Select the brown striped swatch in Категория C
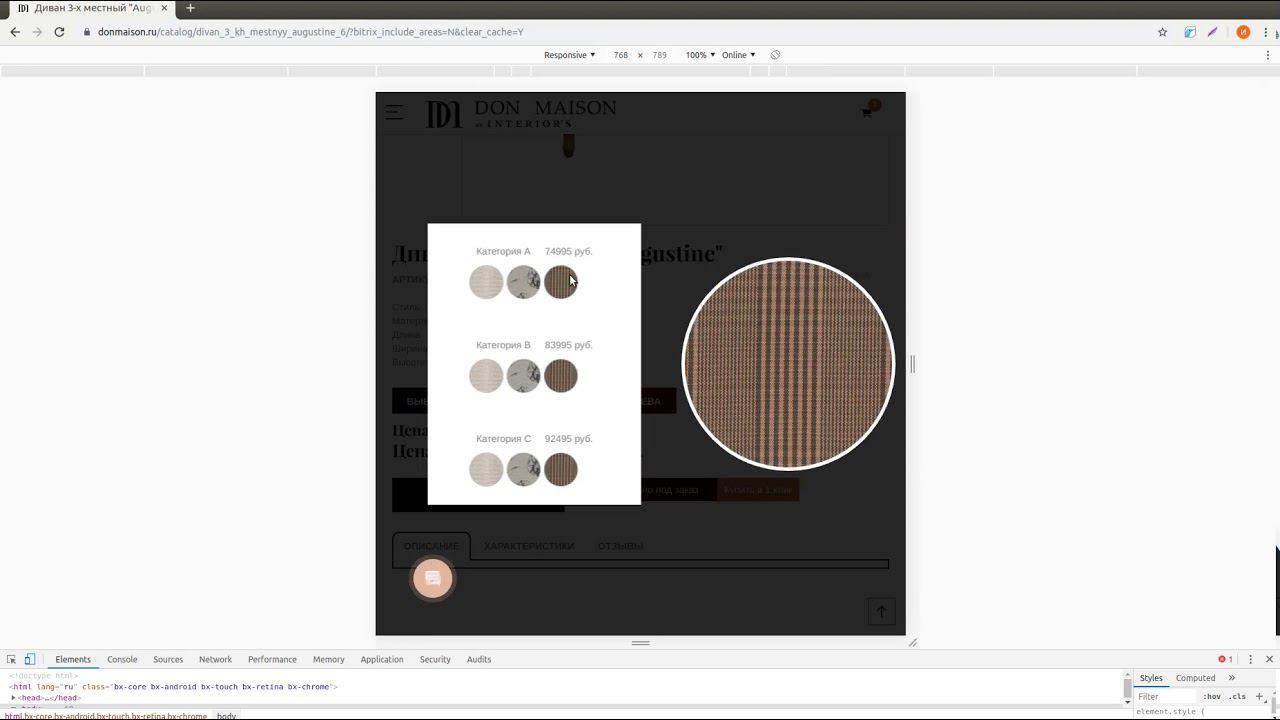 561,469
